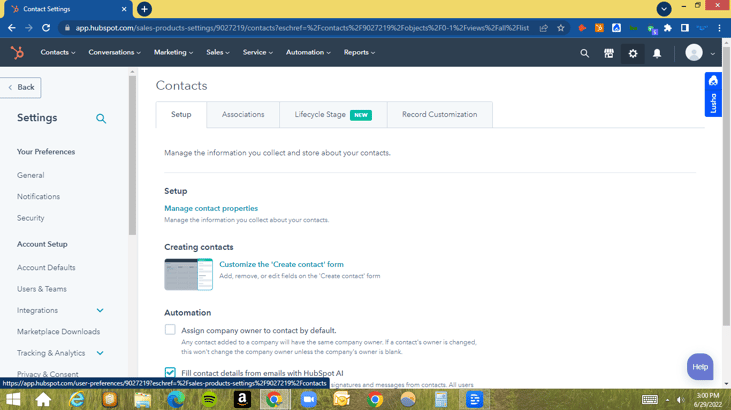Screen dimensions: 731x410
Task: Expand the Integrations sidebar section
Action: 100,311
